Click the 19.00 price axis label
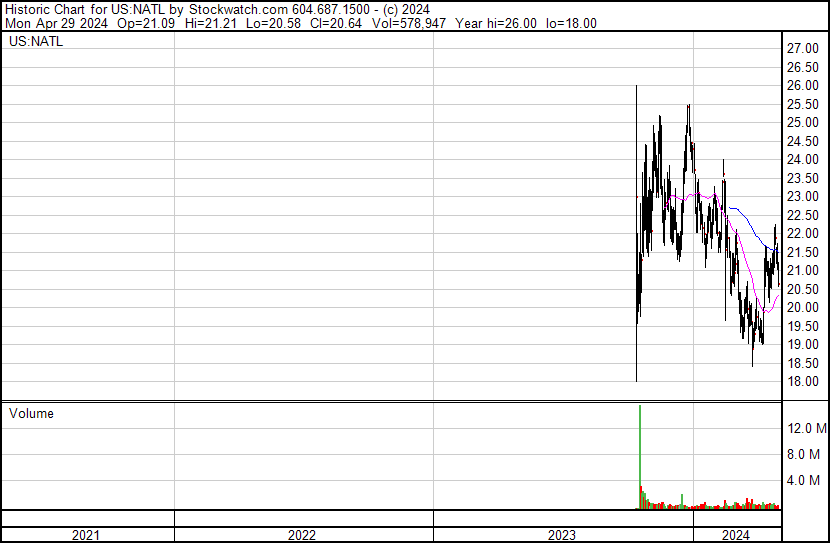 pyautogui.click(x=802, y=345)
